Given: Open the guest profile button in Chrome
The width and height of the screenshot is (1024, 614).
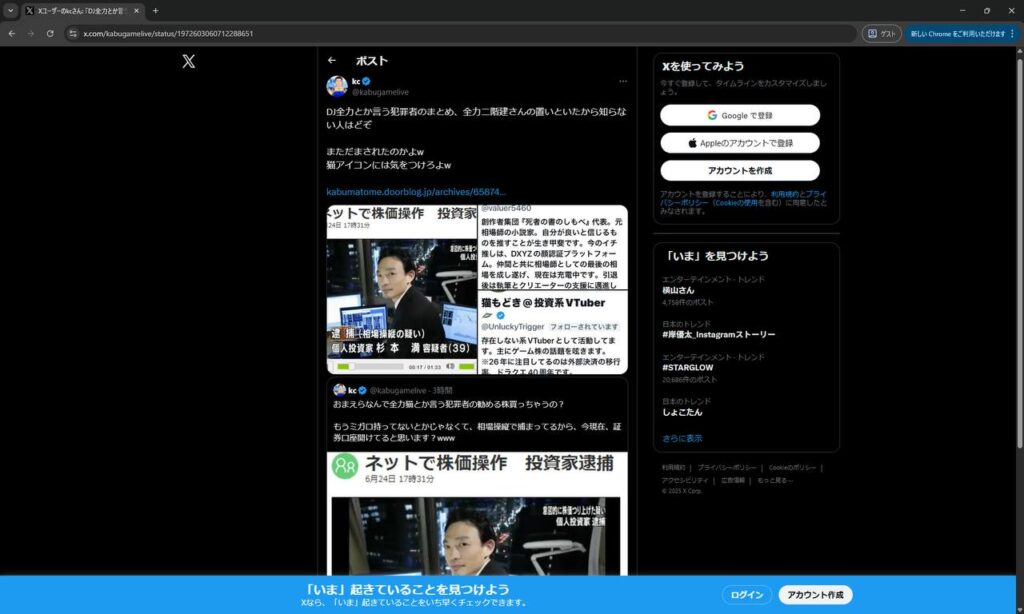Looking at the screenshot, I should click(x=882, y=33).
